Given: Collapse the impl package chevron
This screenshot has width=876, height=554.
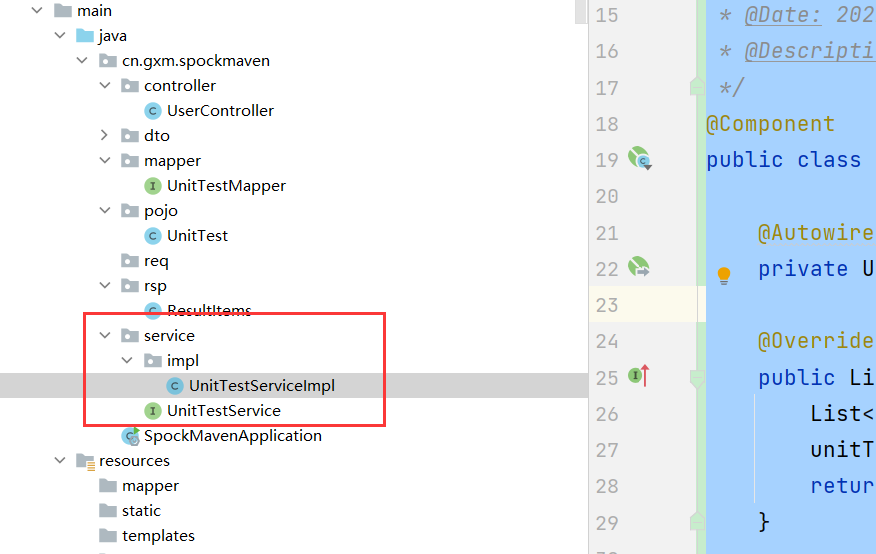Looking at the screenshot, I should [x=127, y=360].
